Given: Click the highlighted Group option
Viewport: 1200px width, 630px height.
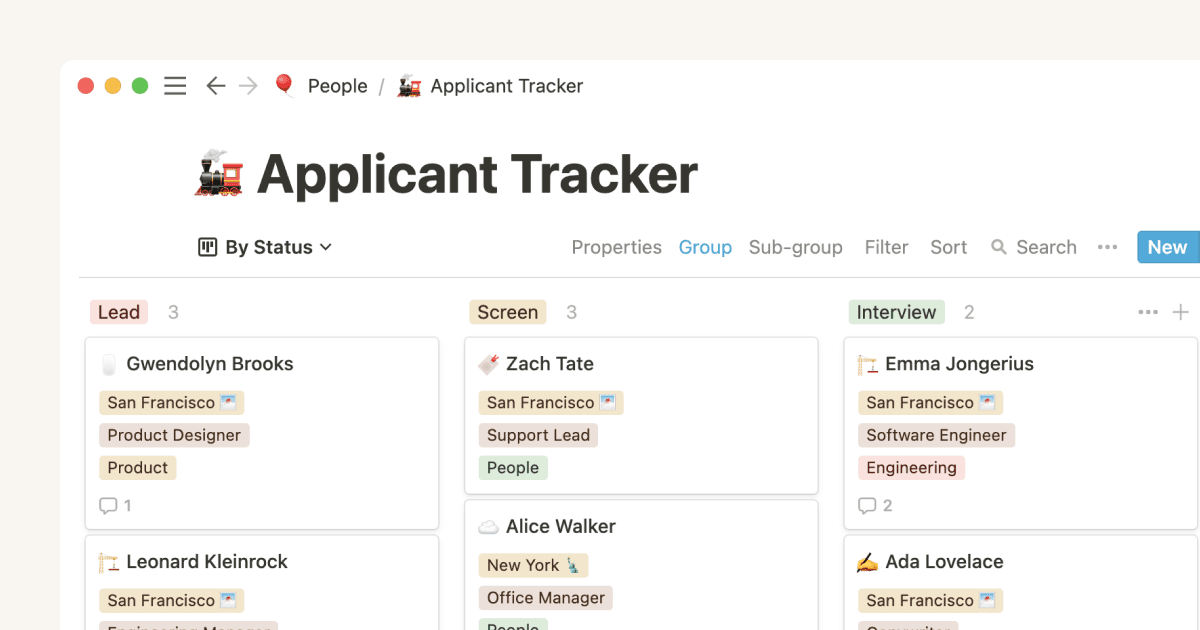Looking at the screenshot, I should (x=705, y=247).
